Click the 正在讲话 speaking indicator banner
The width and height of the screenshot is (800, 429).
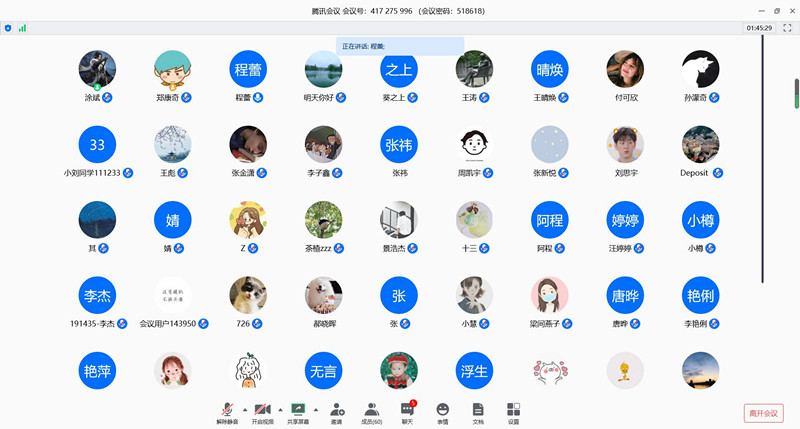(x=400, y=45)
